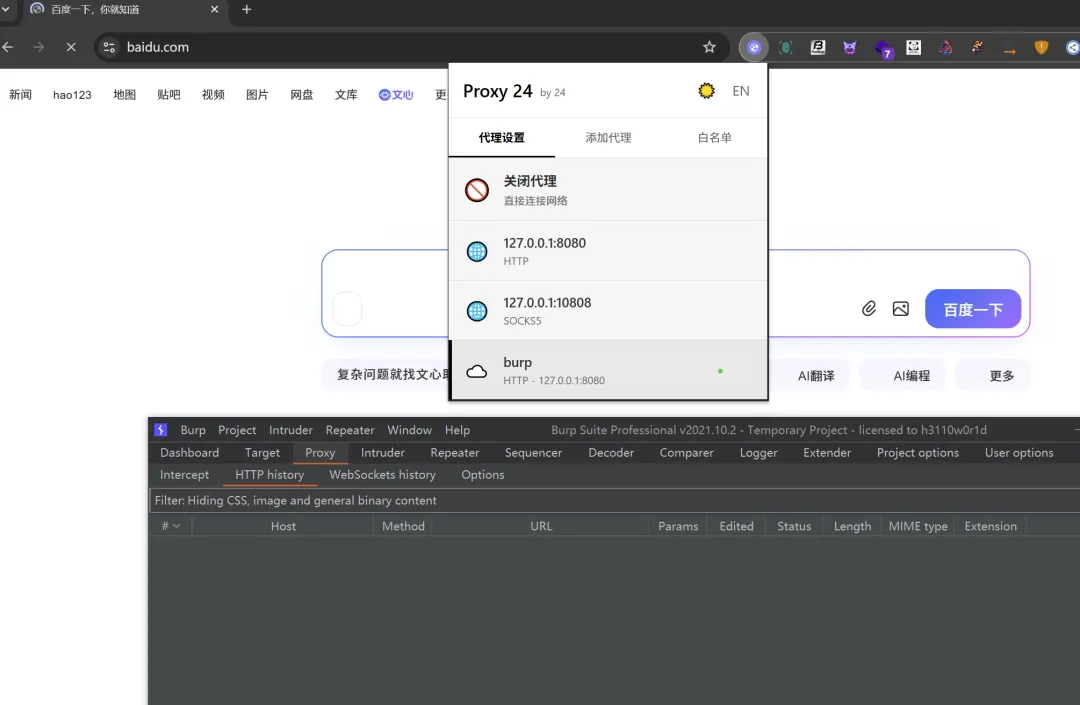Click the Proxy 24 extension icon in toolbar
This screenshot has width=1080, height=705.
[754, 48]
